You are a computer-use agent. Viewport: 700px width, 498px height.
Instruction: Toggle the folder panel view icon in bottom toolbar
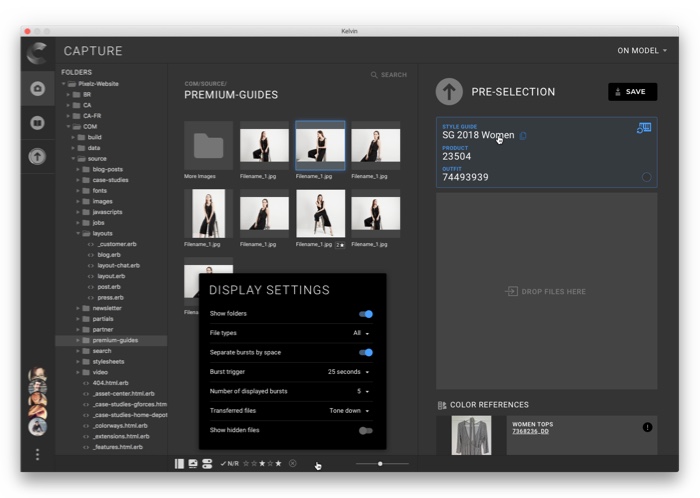[x=180, y=464]
